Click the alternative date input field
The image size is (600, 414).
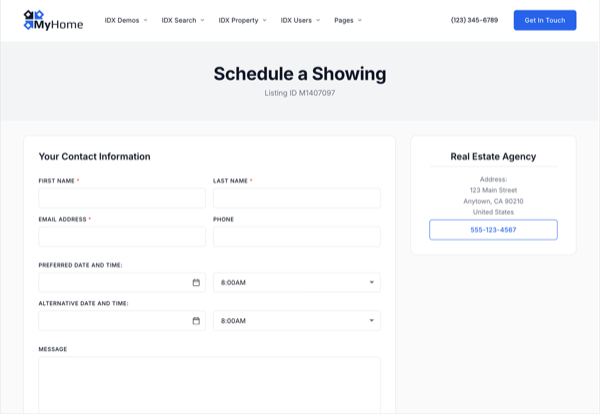coord(122,321)
